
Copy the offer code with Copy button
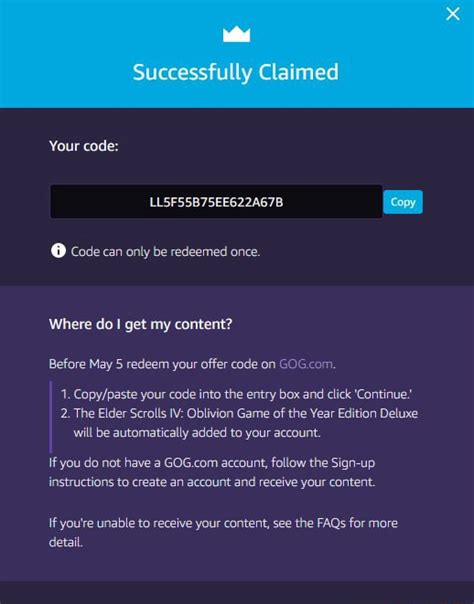coord(403,202)
